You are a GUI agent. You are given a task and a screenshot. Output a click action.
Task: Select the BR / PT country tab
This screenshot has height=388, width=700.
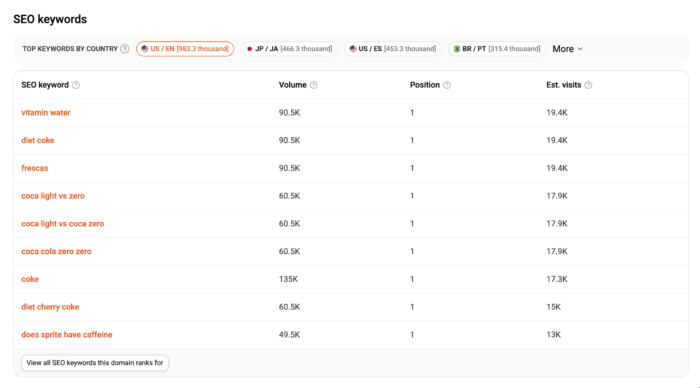(497, 49)
